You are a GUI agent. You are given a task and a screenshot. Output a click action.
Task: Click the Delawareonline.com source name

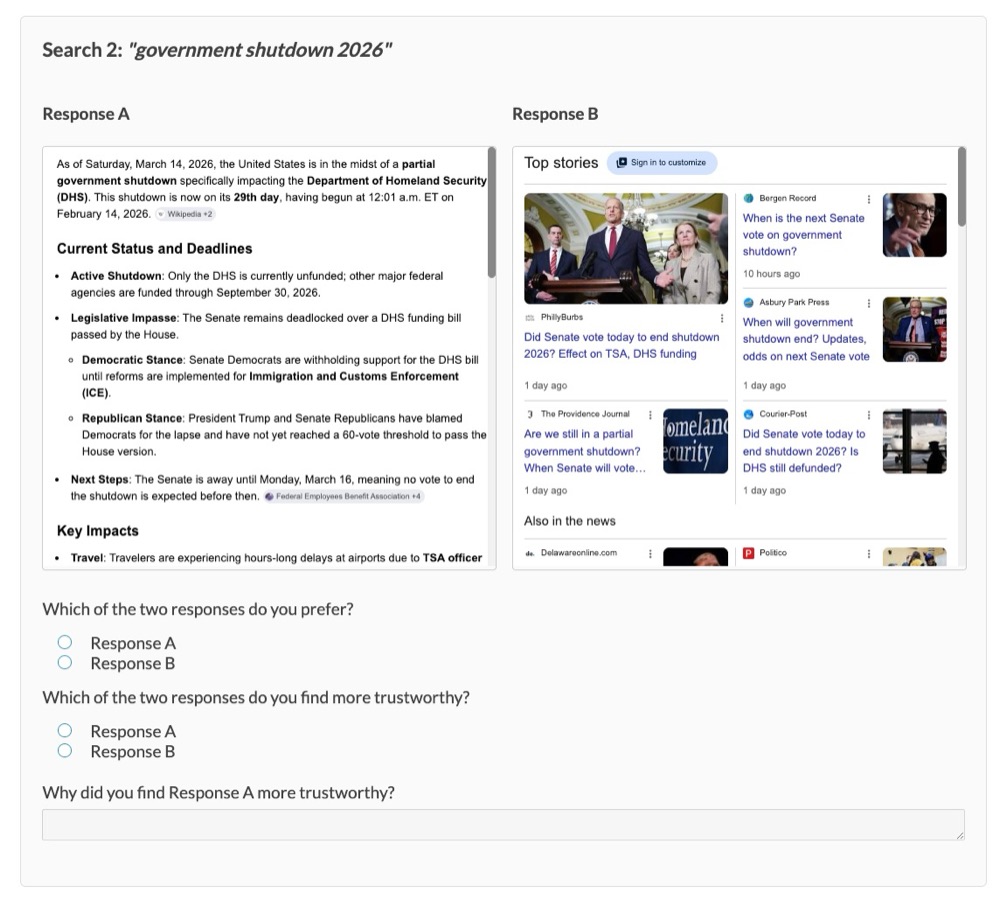point(578,553)
